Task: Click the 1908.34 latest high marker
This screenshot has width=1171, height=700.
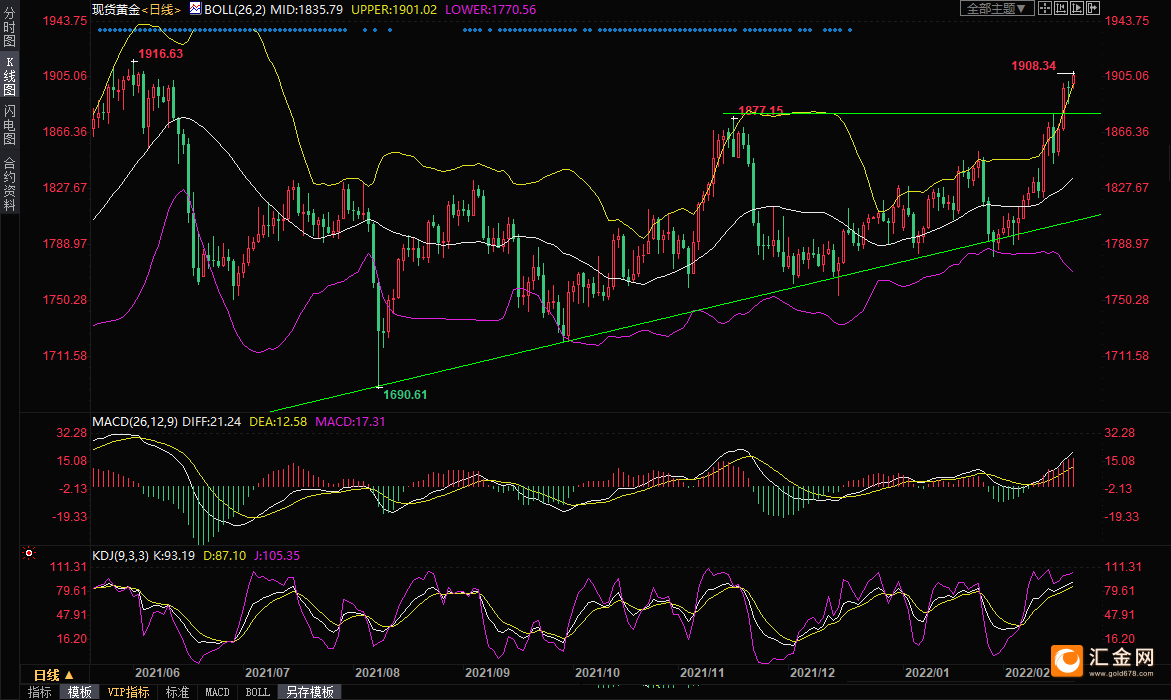Action: (1034, 66)
